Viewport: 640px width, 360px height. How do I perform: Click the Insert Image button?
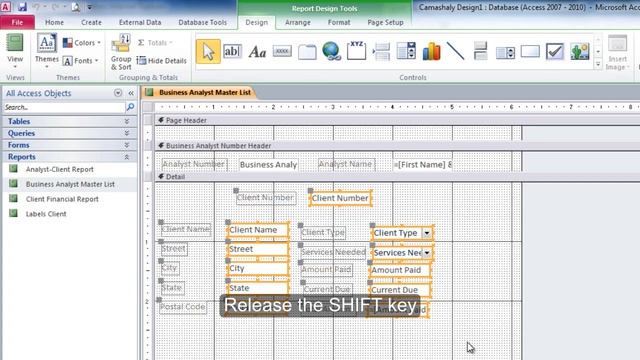coord(618,53)
